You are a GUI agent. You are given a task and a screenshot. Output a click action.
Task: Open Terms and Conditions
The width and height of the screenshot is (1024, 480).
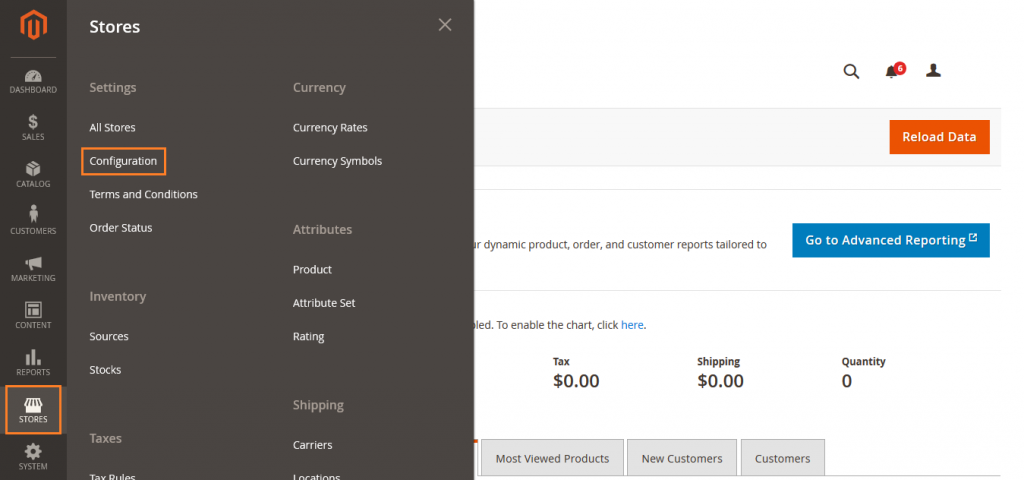[144, 194]
